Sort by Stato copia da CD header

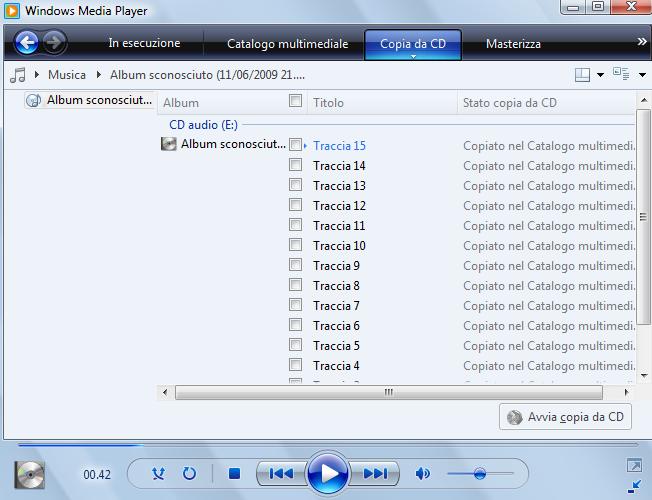(x=546, y=103)
